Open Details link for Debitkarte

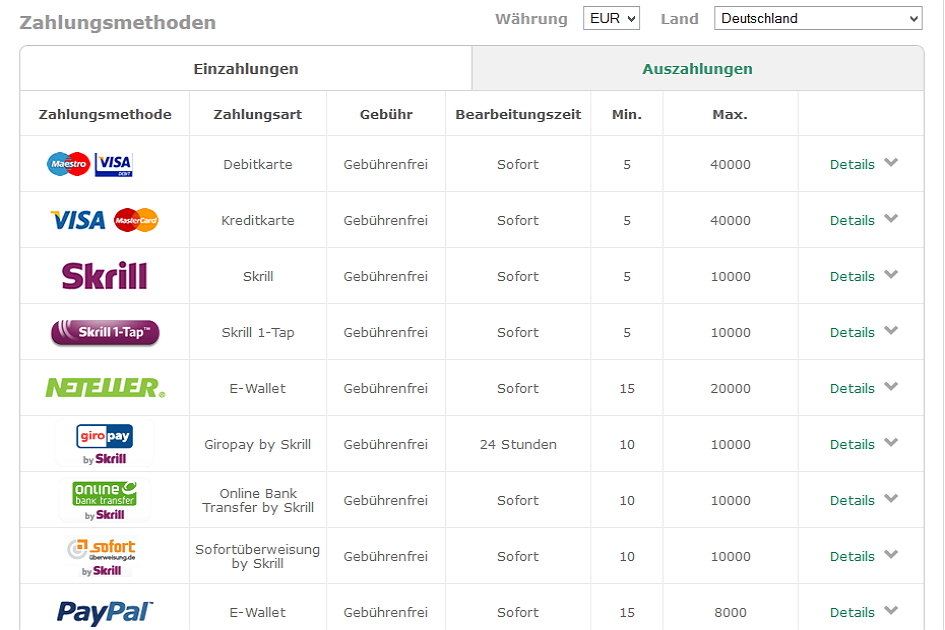pyautogui.click(x=852, y=165)
